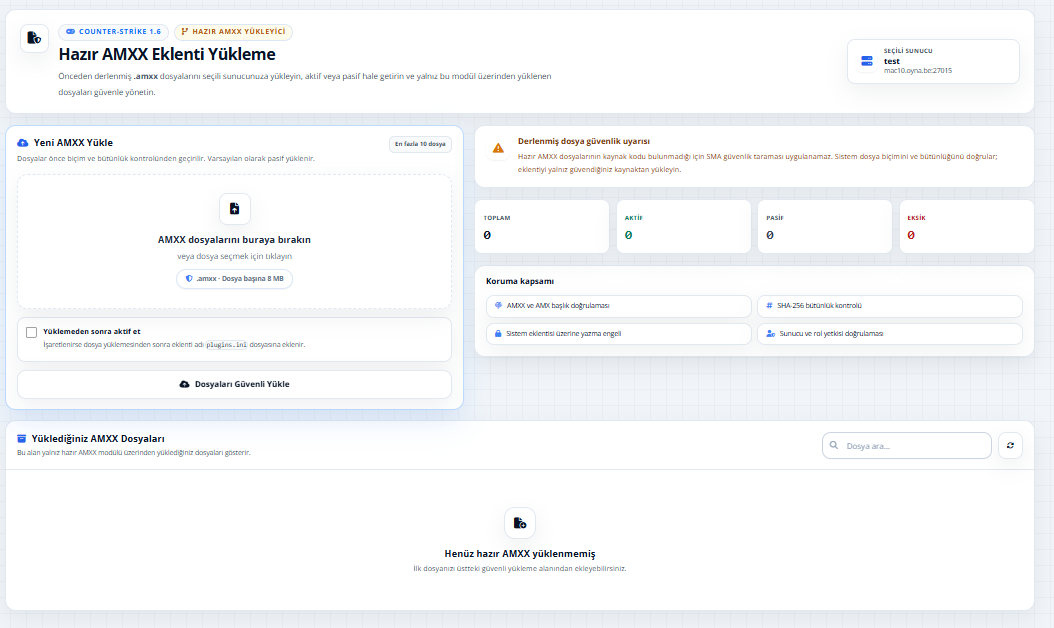Click the Eksik stat card

pyautogui.click(x=967, y=227)
